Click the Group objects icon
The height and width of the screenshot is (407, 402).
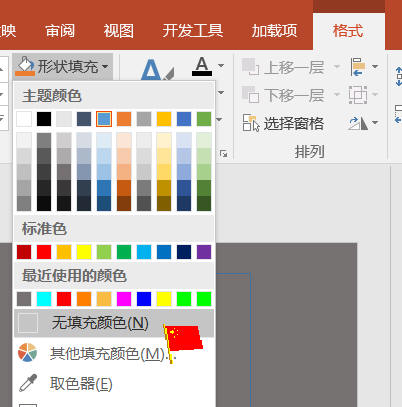tap(358, 95)
